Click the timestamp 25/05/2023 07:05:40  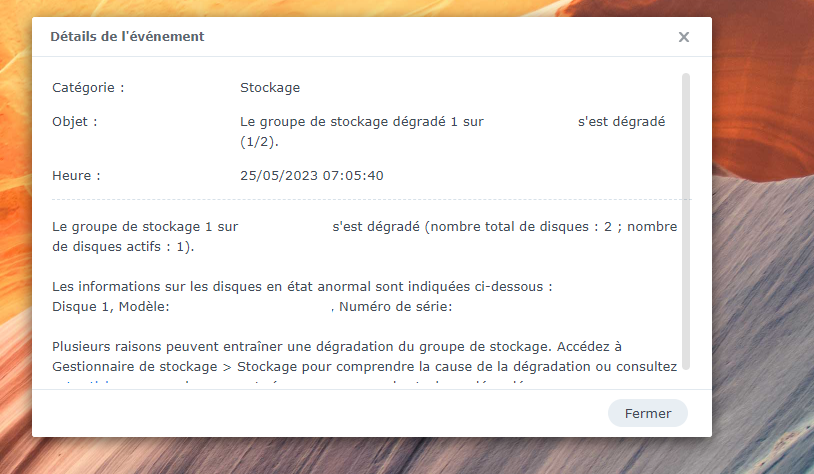(x=311, y=175)
